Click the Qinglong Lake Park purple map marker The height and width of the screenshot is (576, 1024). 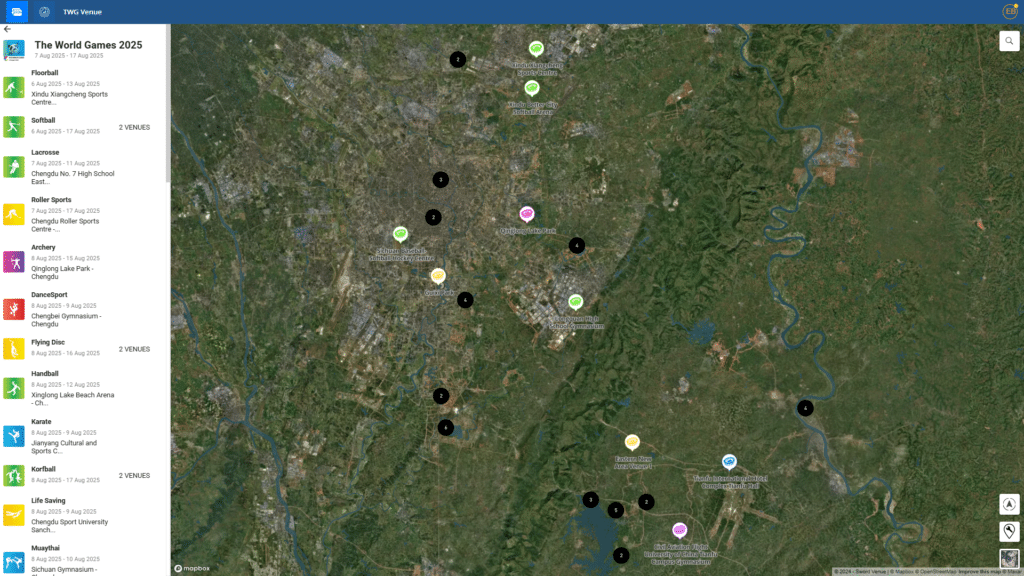coord(527,214)
